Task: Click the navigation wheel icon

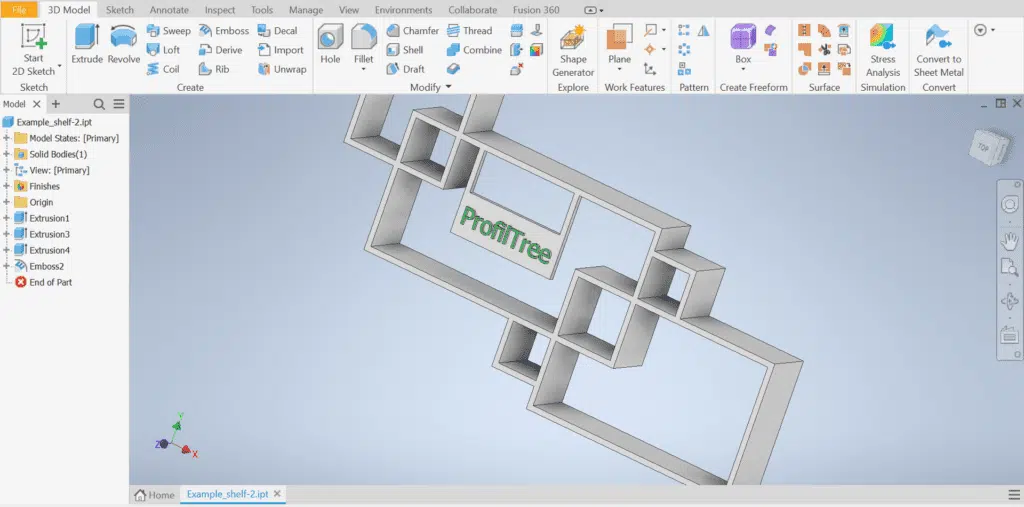Action: [1010, 205]
